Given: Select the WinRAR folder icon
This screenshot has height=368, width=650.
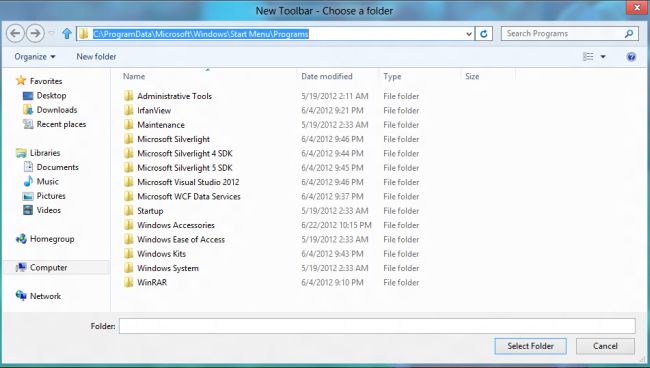Looking at the screenshot, I should (x=129, y=282).
